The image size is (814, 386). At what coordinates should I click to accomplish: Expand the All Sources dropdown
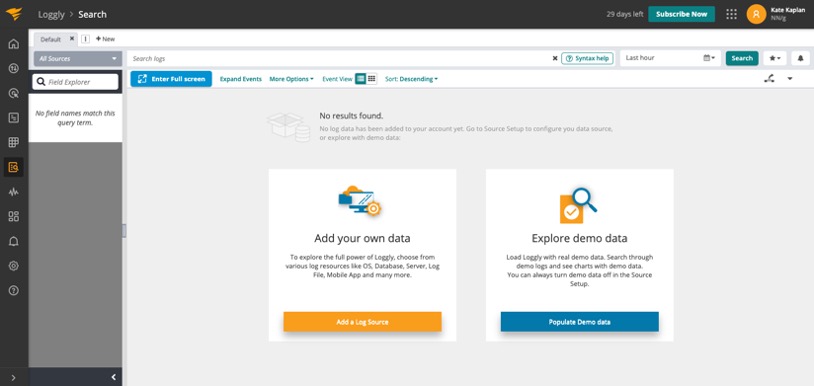click(78, 59)
